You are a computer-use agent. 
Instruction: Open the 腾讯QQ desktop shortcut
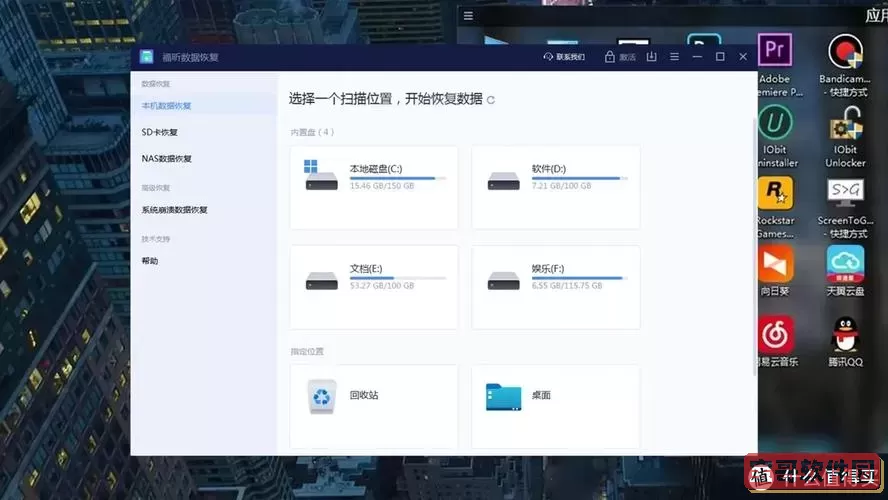pos(845,340)
